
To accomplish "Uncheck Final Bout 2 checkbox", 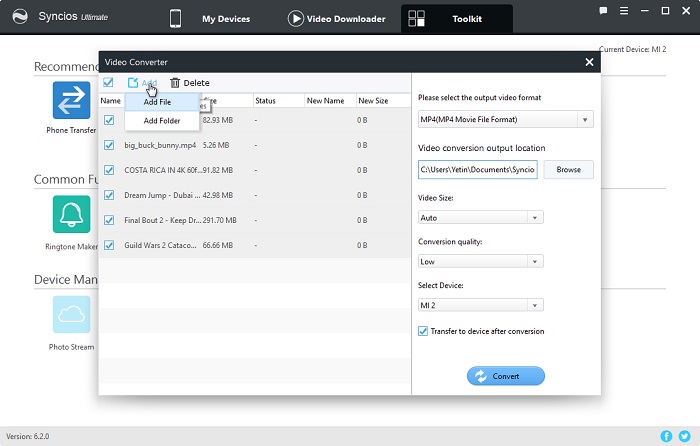I will click(109, 220).
